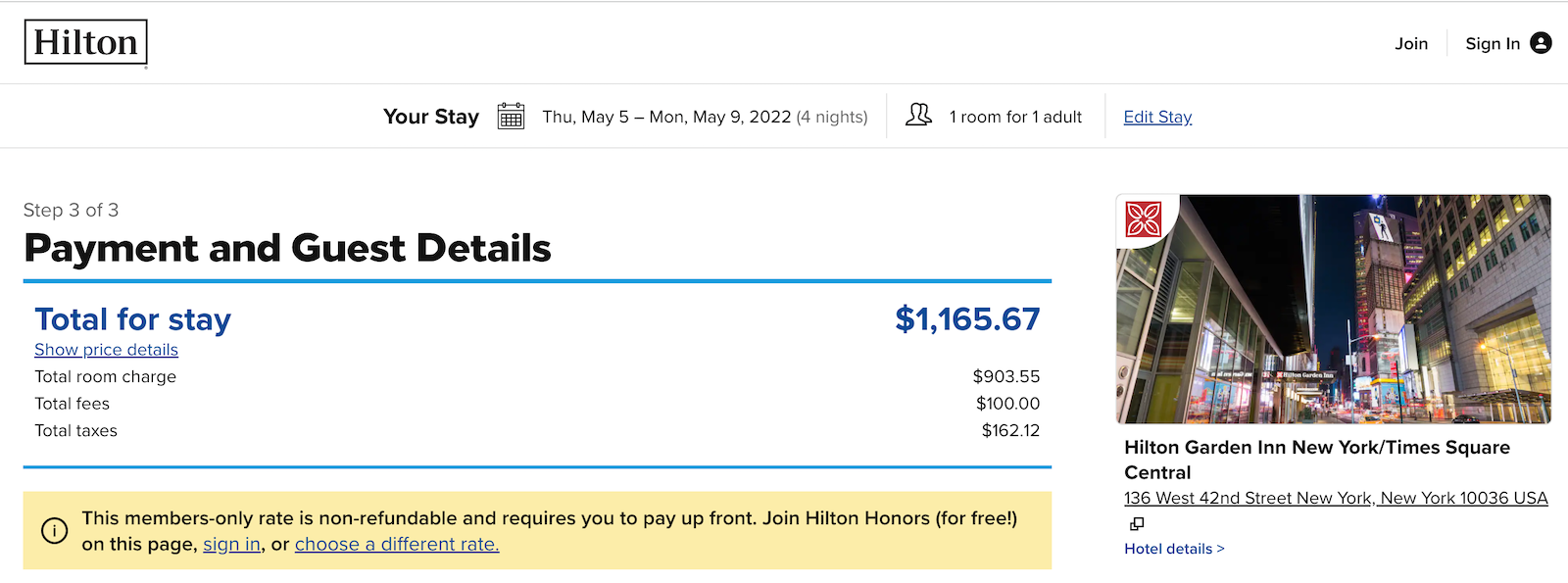Click the stay date range text
This screenshot has width=1568, height=583.
point(666,116)
